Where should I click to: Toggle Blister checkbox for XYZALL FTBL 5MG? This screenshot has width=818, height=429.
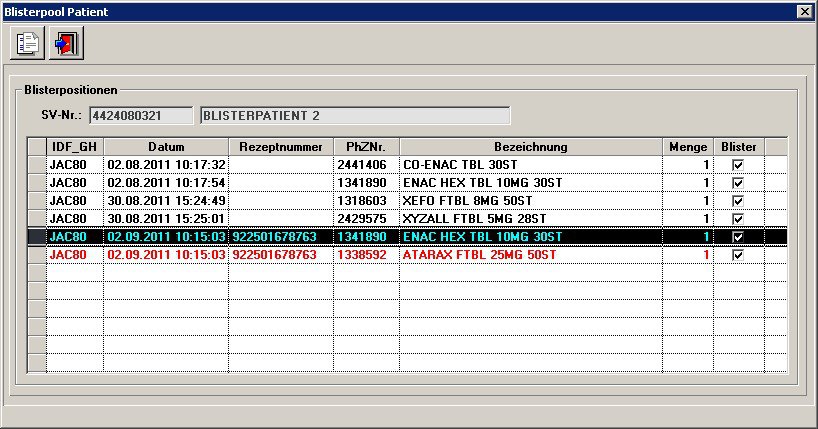click(738, 219)
